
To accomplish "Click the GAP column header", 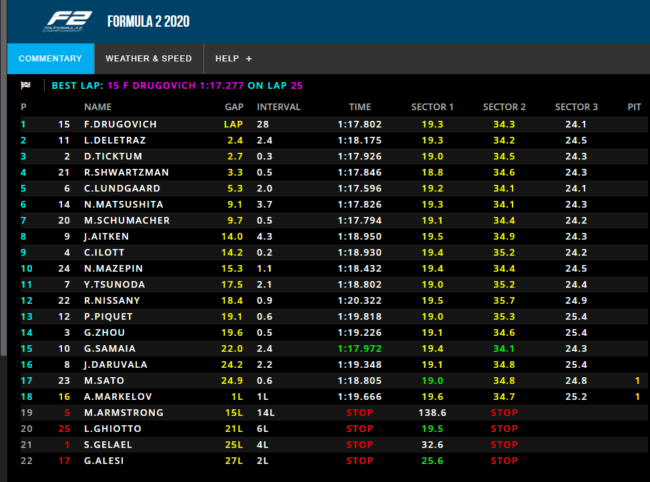I will coord(234,107).
